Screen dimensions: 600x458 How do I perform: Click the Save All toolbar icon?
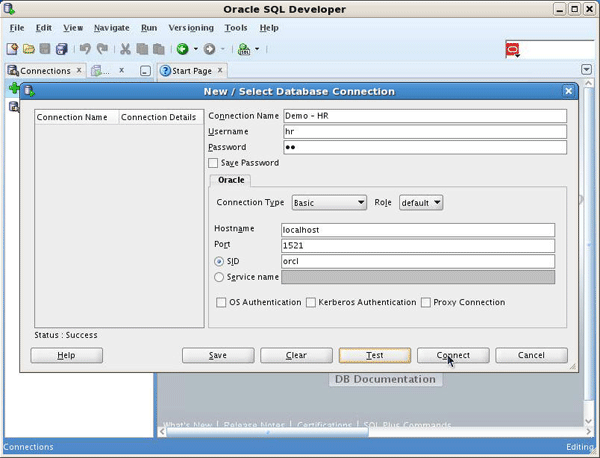coord(62,49)
